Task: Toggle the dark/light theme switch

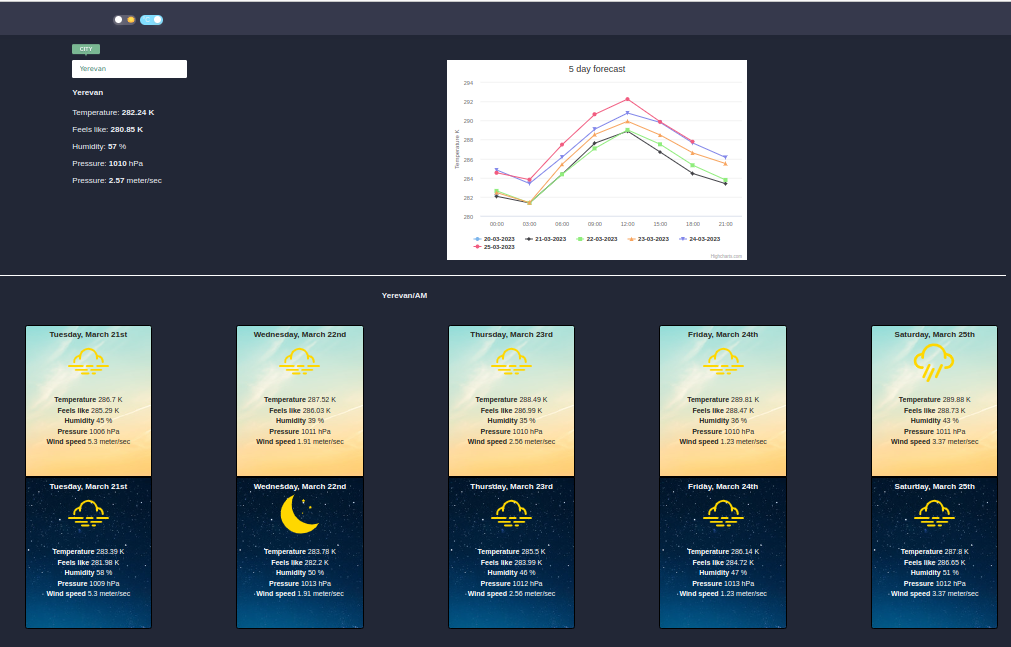Action: coord(122,19)
